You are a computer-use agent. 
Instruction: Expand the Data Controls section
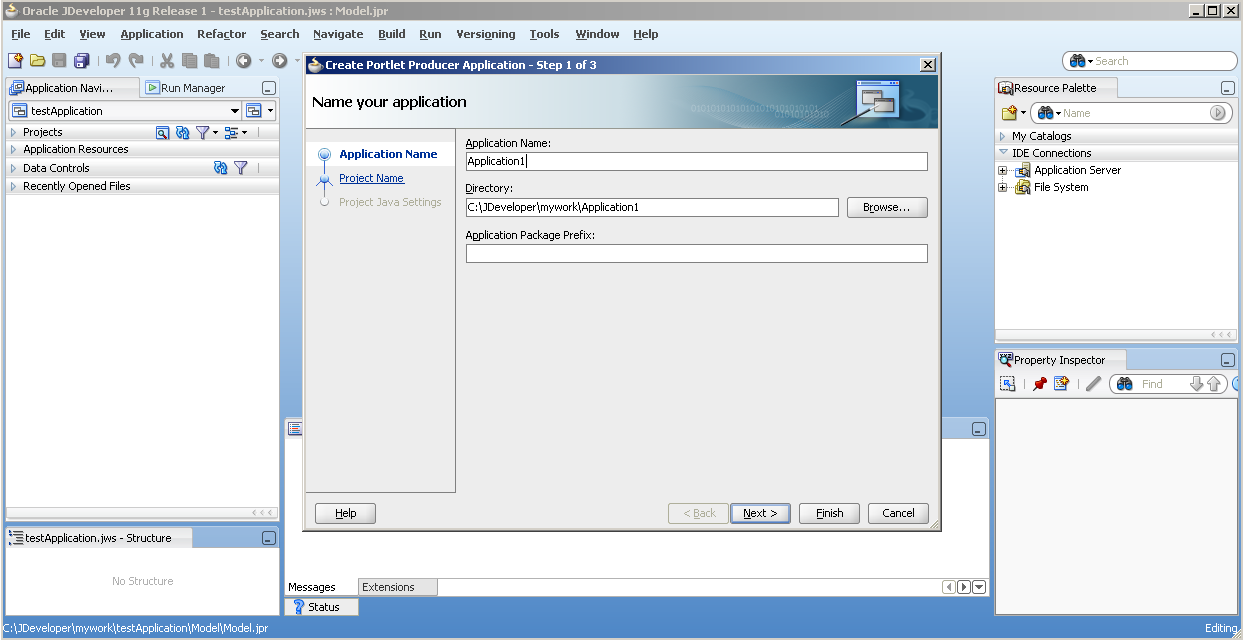[13, 168]
